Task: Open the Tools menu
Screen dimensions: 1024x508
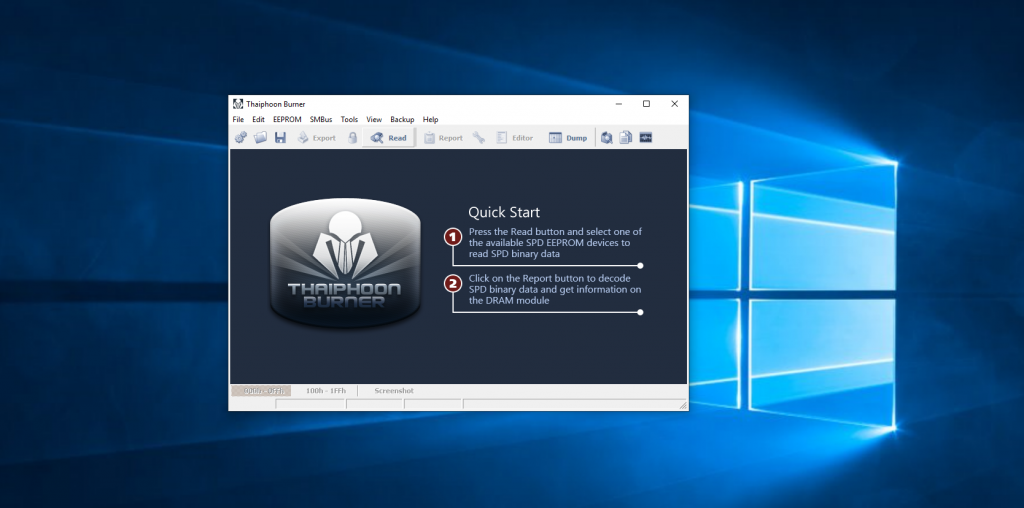Action: point(349,119)
